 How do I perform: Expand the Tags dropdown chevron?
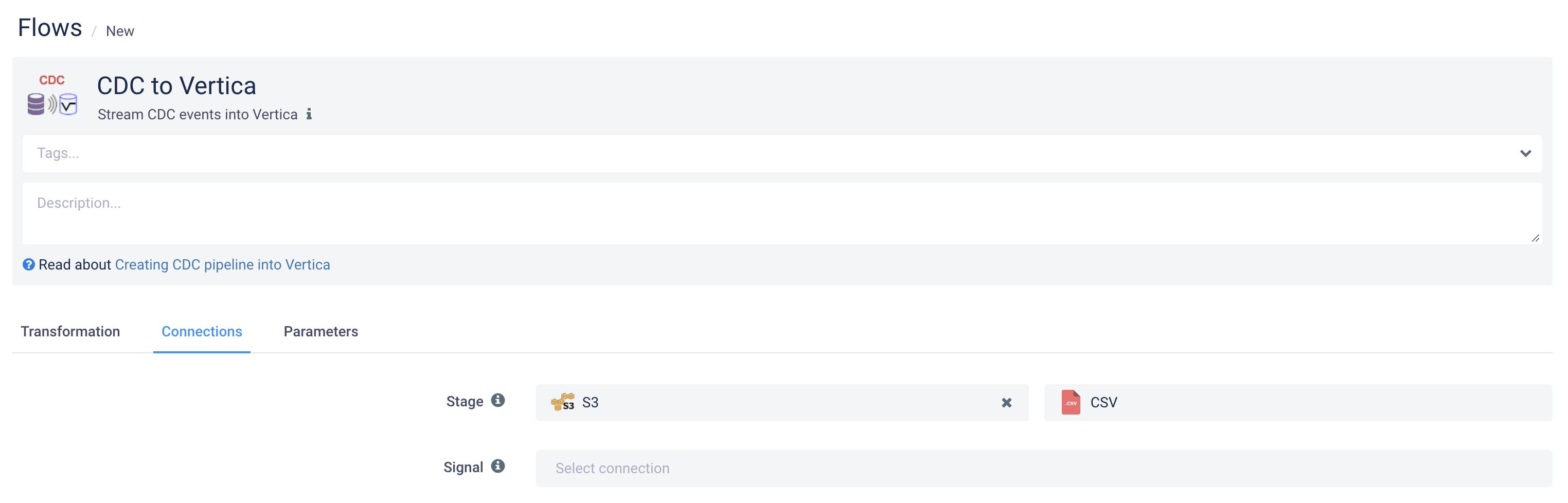tap(1525, 153)
